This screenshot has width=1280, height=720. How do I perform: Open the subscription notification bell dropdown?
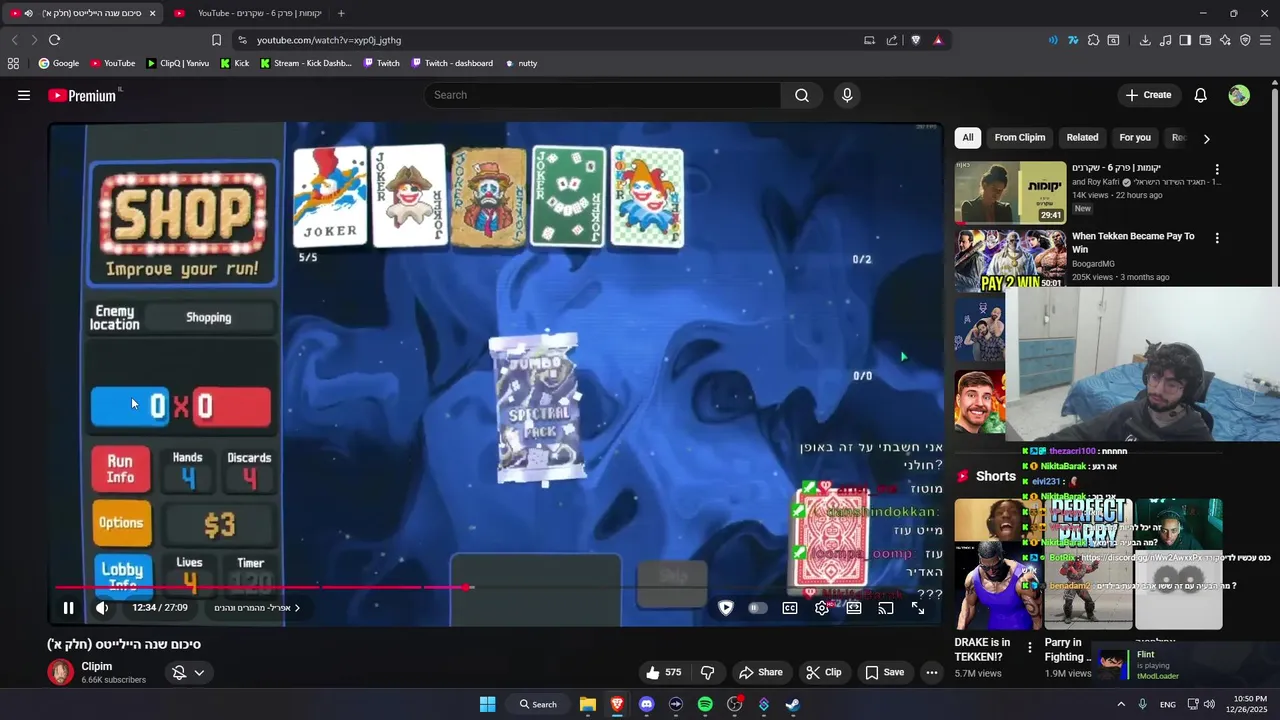[x=189, y=673]
